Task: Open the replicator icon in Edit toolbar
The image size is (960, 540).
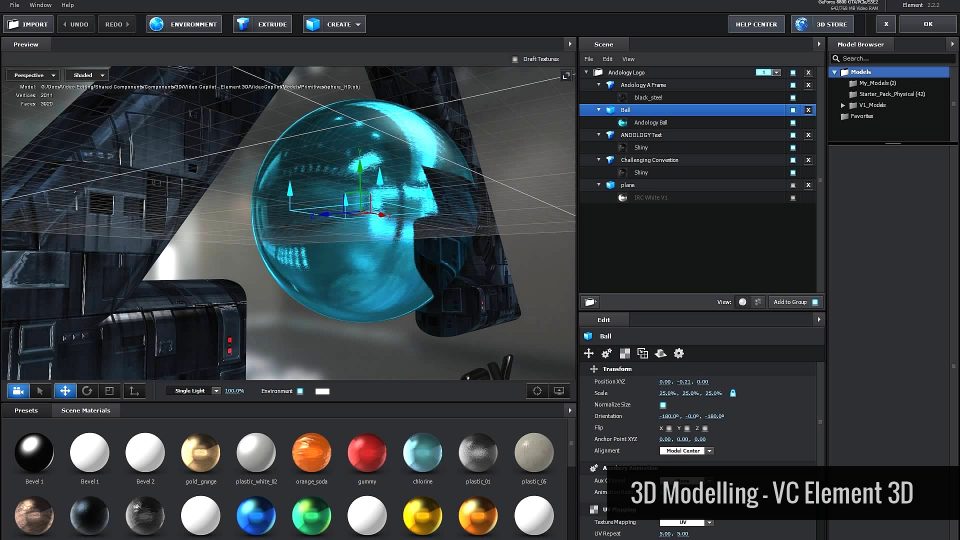Action: (x=642, y=353)
